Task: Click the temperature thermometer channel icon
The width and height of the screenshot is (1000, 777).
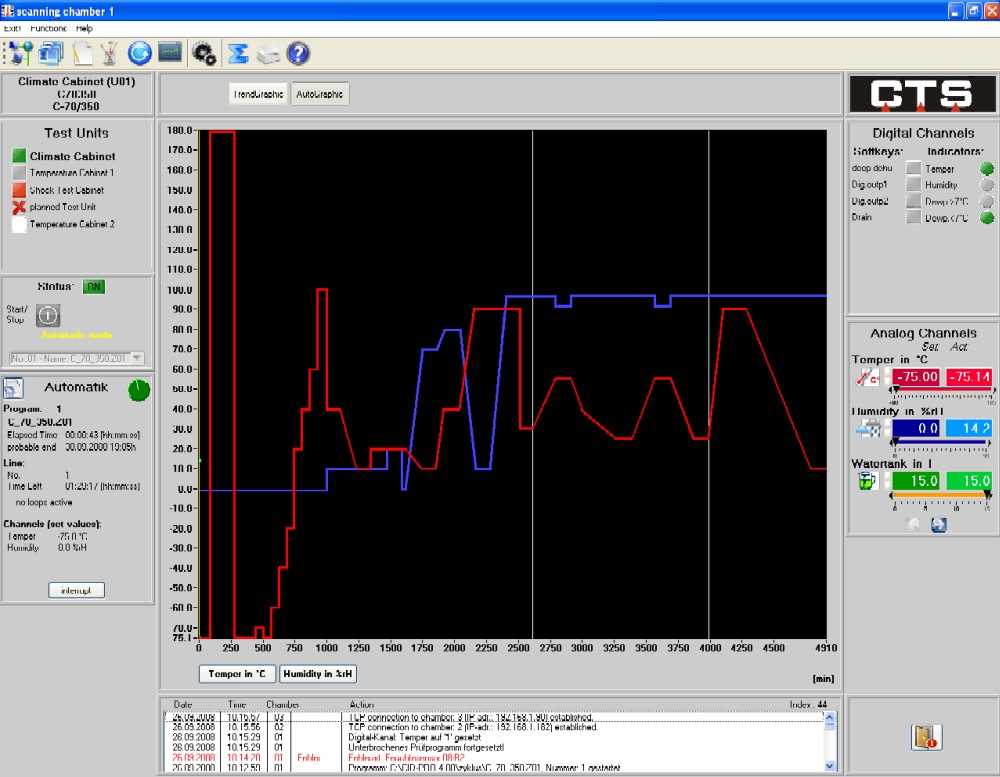Action: point(867,377)
